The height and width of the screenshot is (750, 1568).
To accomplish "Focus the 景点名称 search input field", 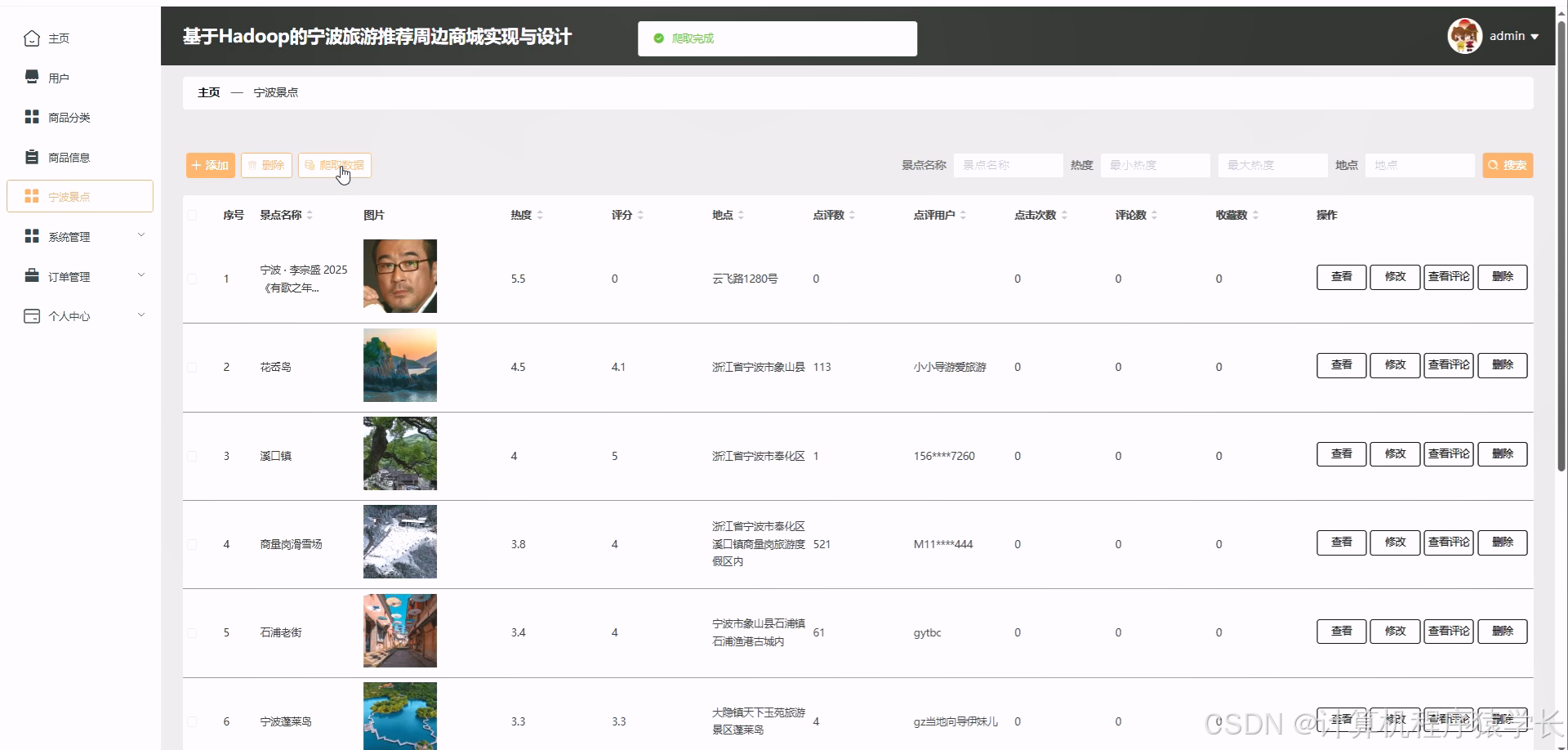I will pos(1008,165).
